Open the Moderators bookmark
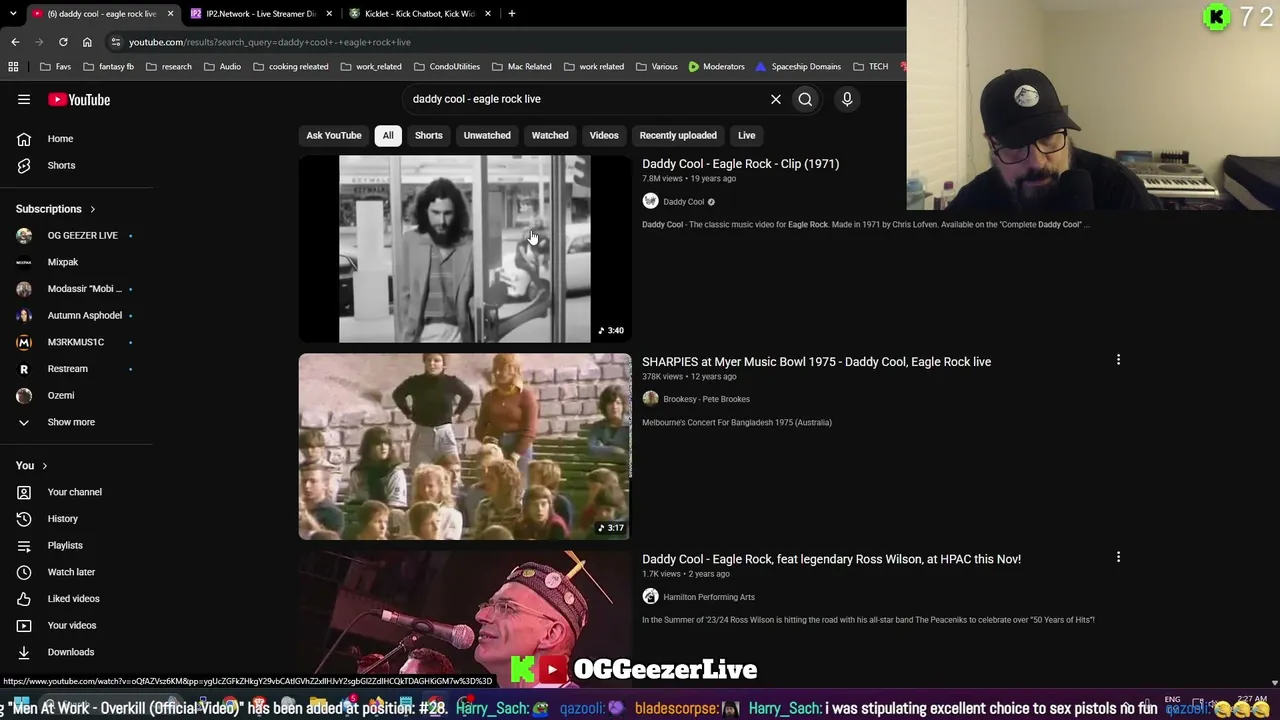This screenshot has width=1280, height=720. [716, 67]
